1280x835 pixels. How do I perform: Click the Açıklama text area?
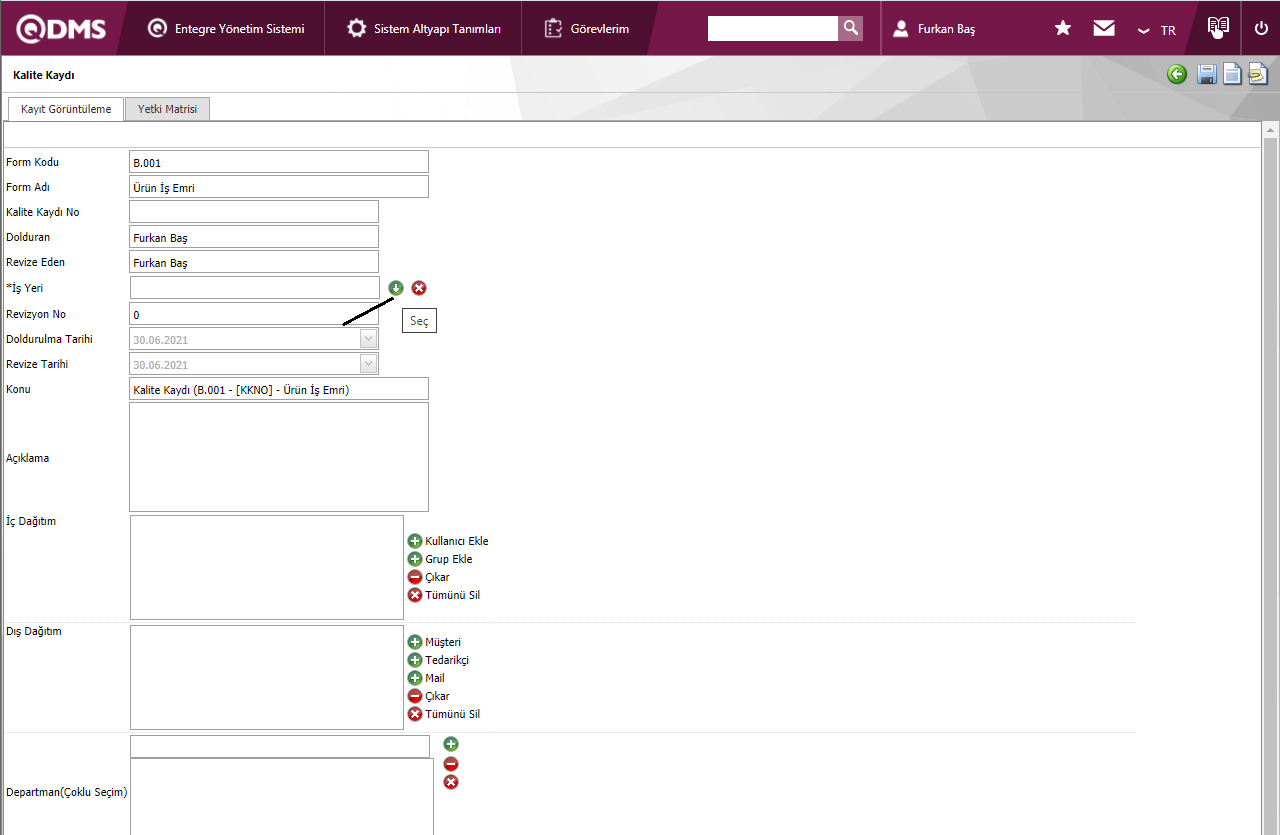pos(278,457)
